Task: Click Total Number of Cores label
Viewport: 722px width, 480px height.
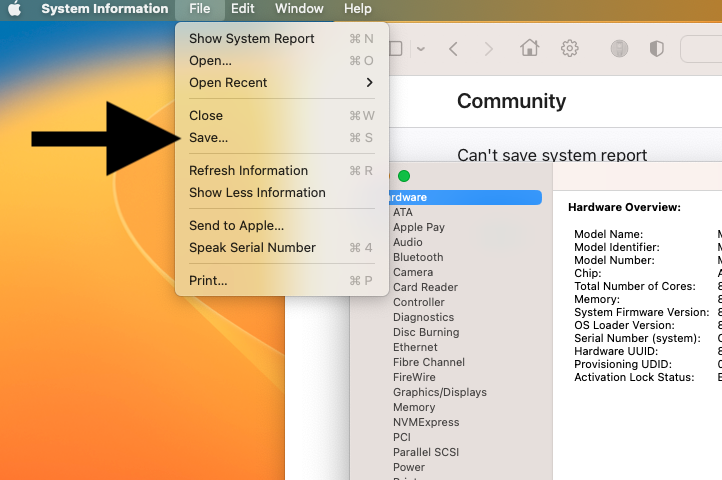Action: [x=635, y=287]
